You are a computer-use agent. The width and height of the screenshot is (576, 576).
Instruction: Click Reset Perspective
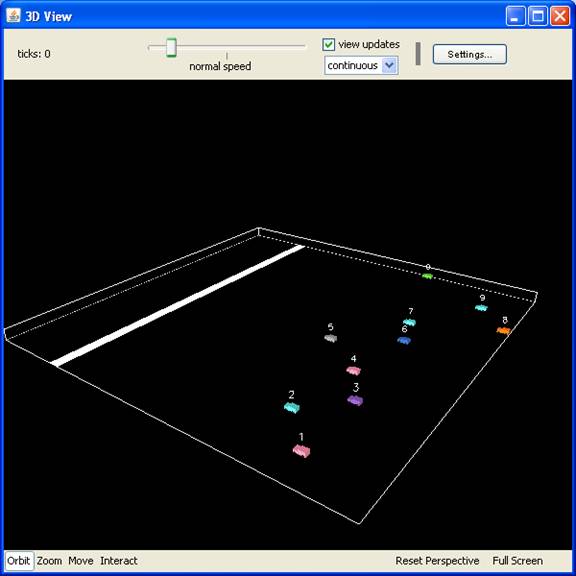click(x=437, y=561)
